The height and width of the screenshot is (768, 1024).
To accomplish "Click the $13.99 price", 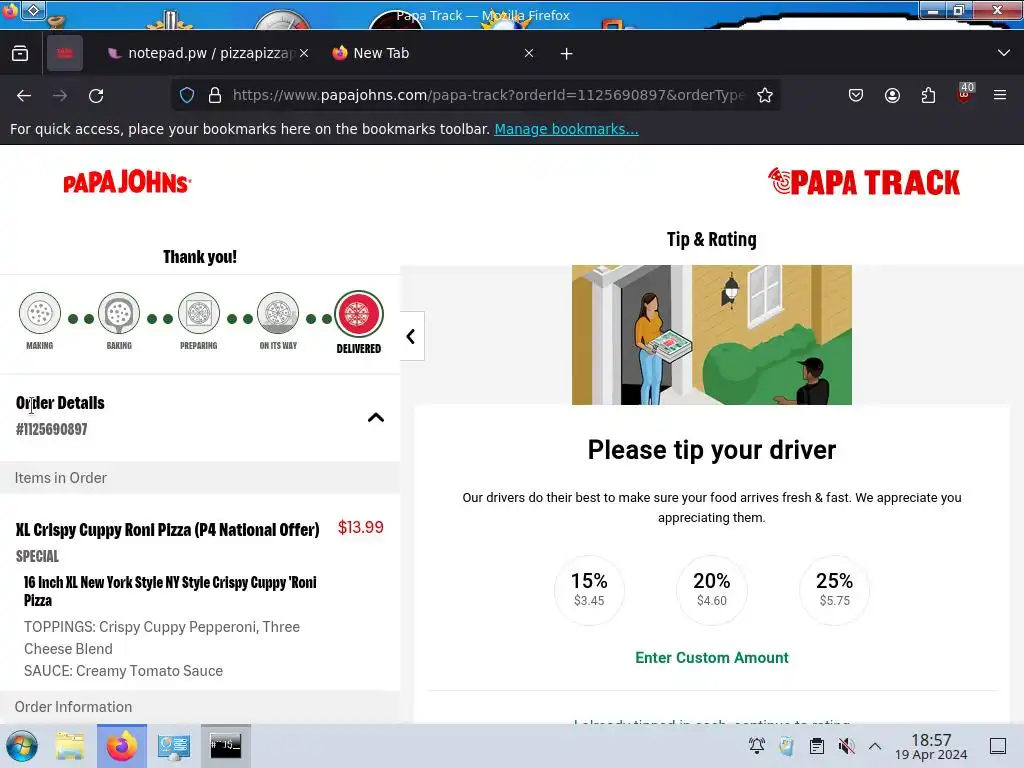I will point(360,527).
